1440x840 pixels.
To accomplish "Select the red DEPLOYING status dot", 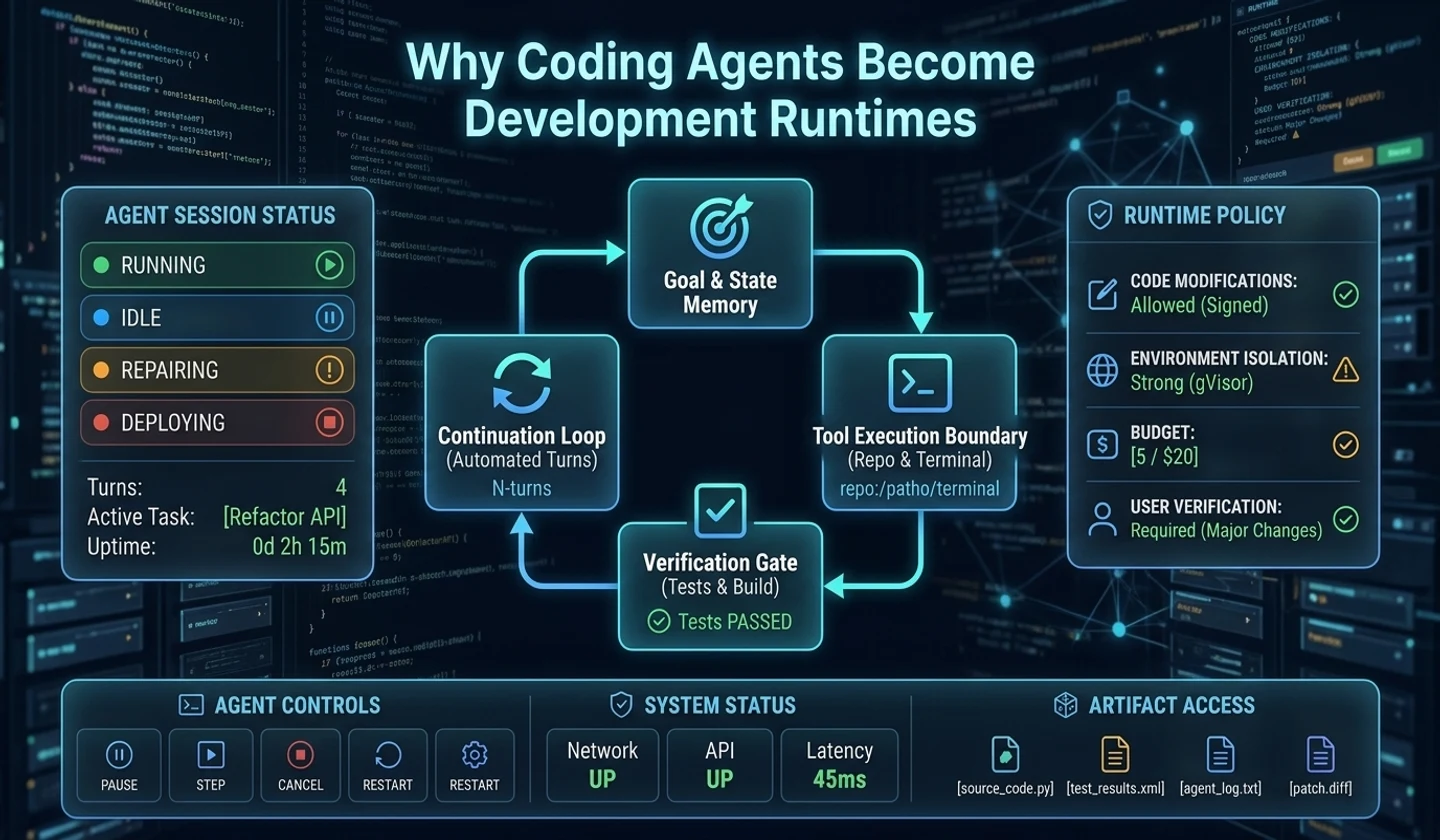I will click(100, 422).
